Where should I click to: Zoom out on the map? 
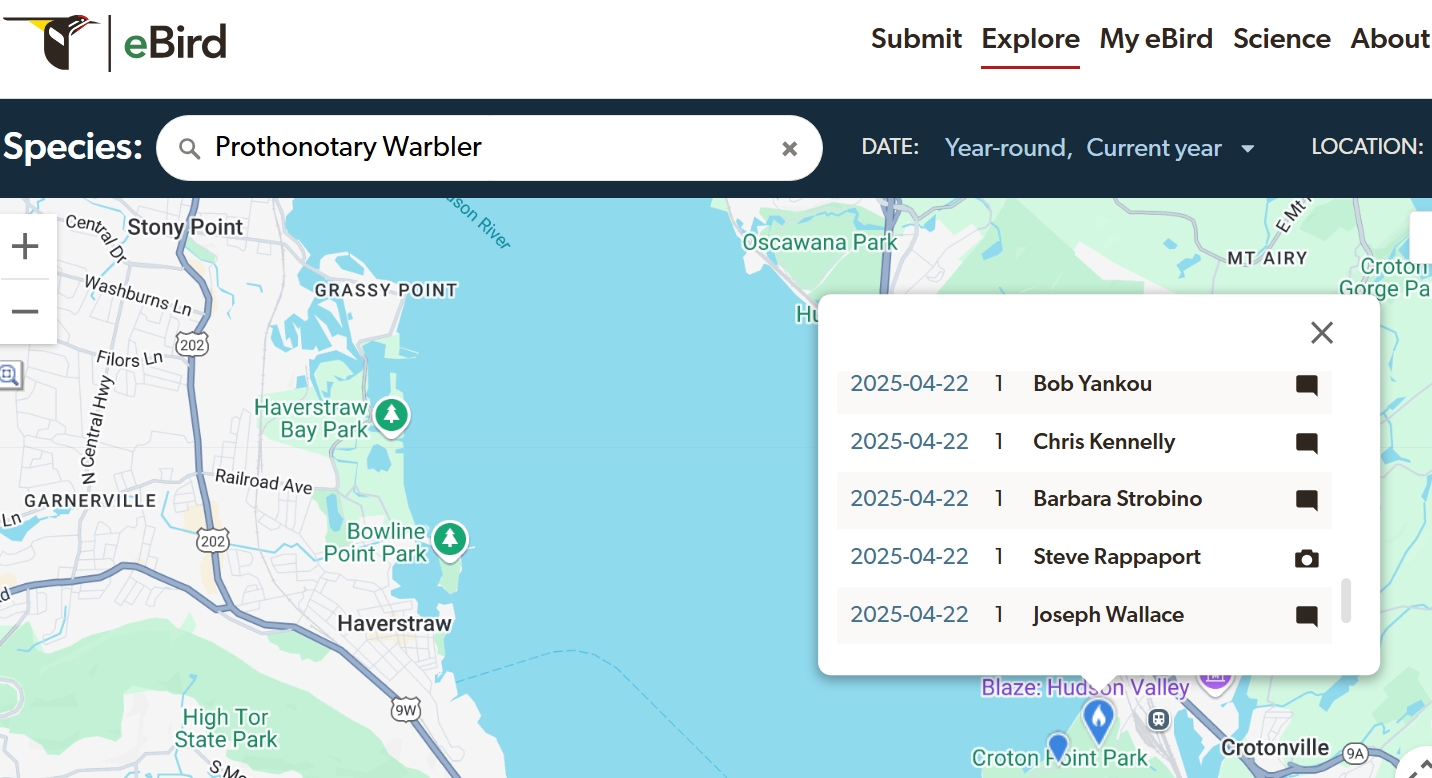tap(25, 311)
